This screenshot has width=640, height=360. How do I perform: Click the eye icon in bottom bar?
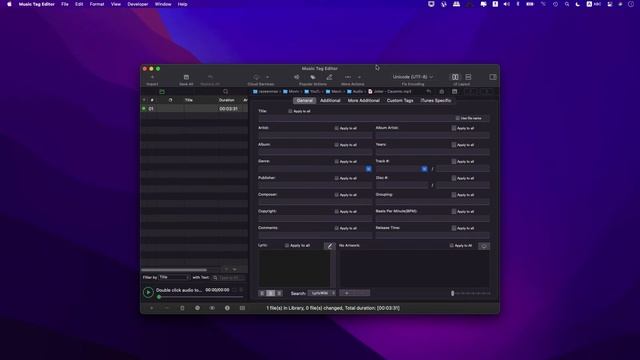pos(212,308)
